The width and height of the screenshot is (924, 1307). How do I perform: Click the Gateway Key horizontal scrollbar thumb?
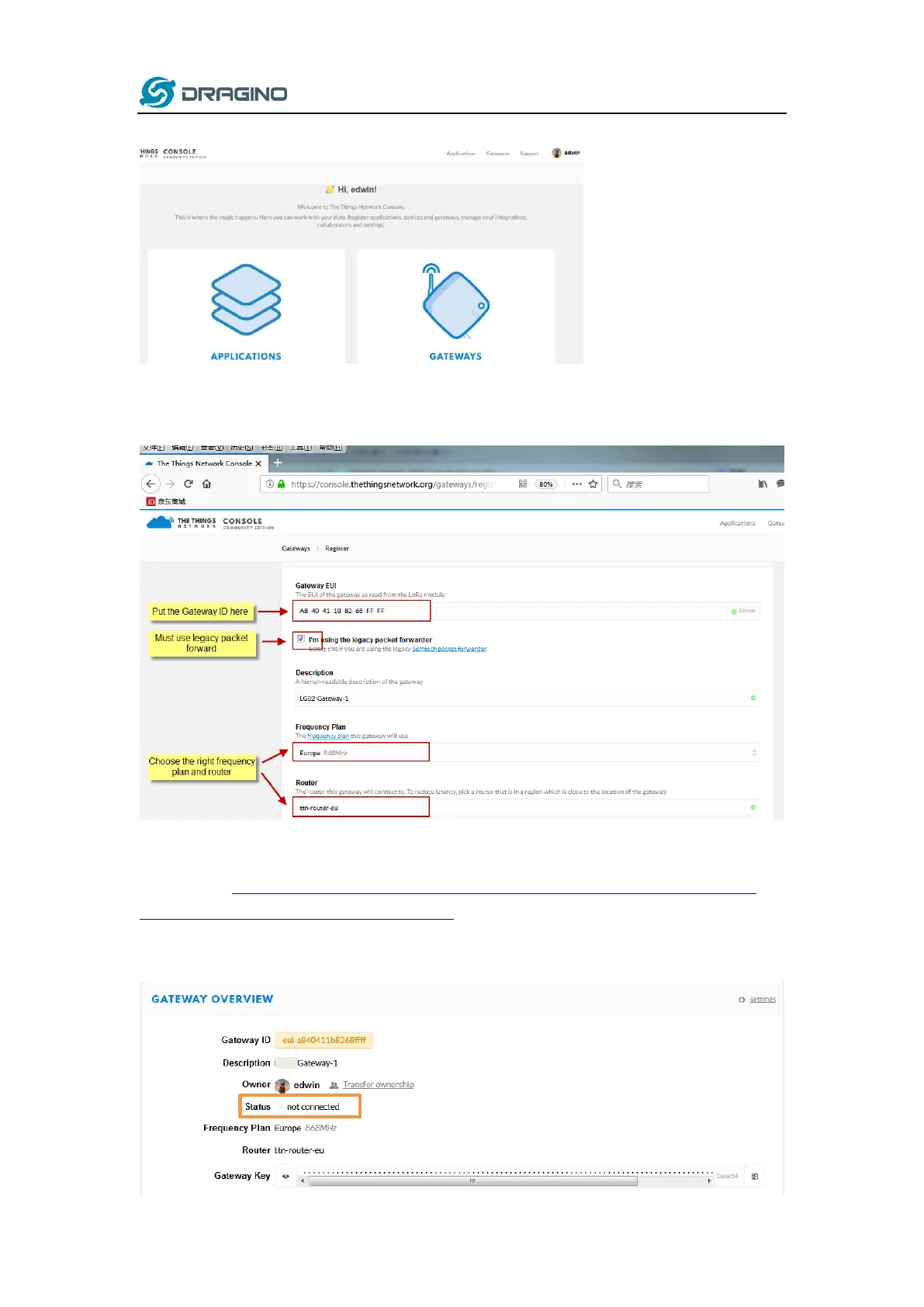(x=472, y=1180)
